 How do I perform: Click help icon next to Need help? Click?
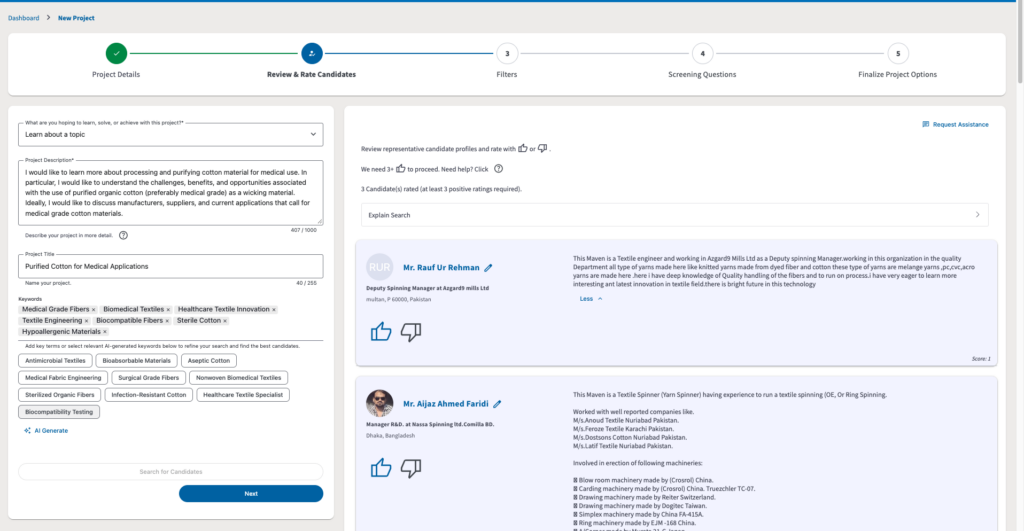(x=498, y=169)
